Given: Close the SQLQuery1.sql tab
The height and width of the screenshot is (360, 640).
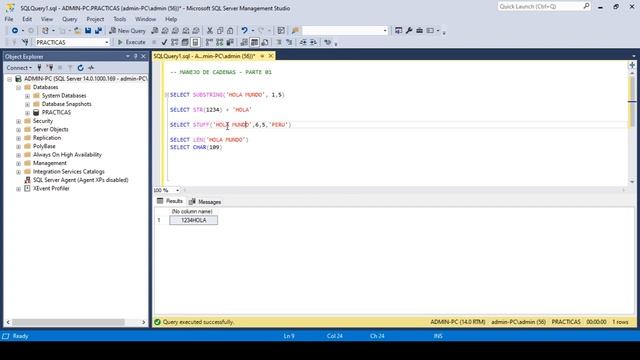Looking at the screenshot, I should coord(271,56).
